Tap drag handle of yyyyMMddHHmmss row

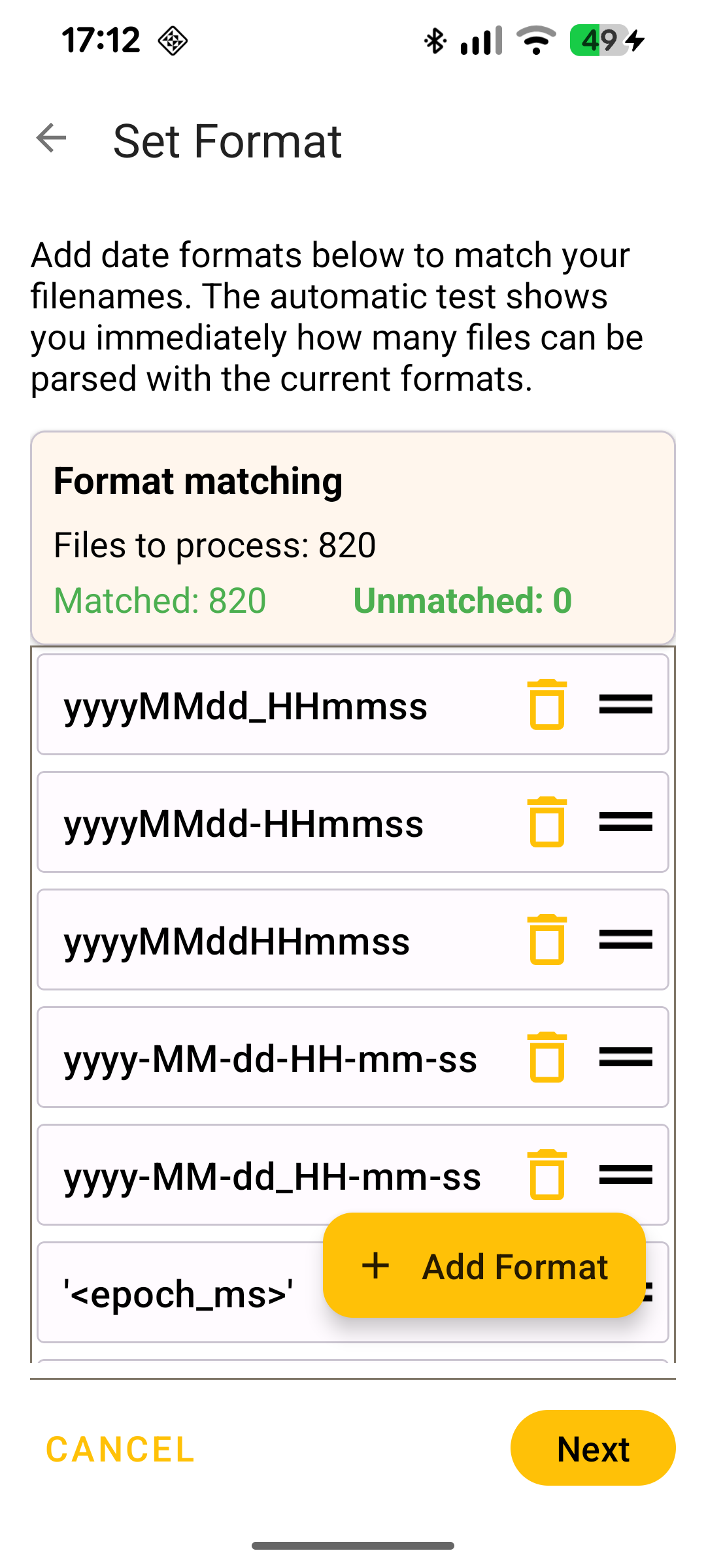pyautogui.click(x=626, y=939)
